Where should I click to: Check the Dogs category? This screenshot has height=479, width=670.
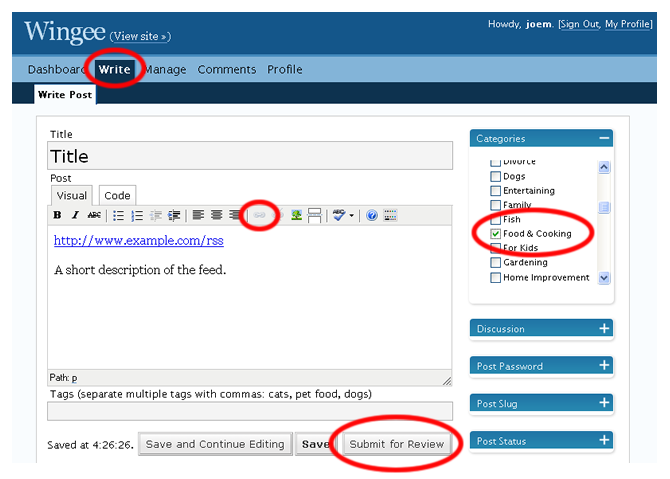click(x=495, y=176)
